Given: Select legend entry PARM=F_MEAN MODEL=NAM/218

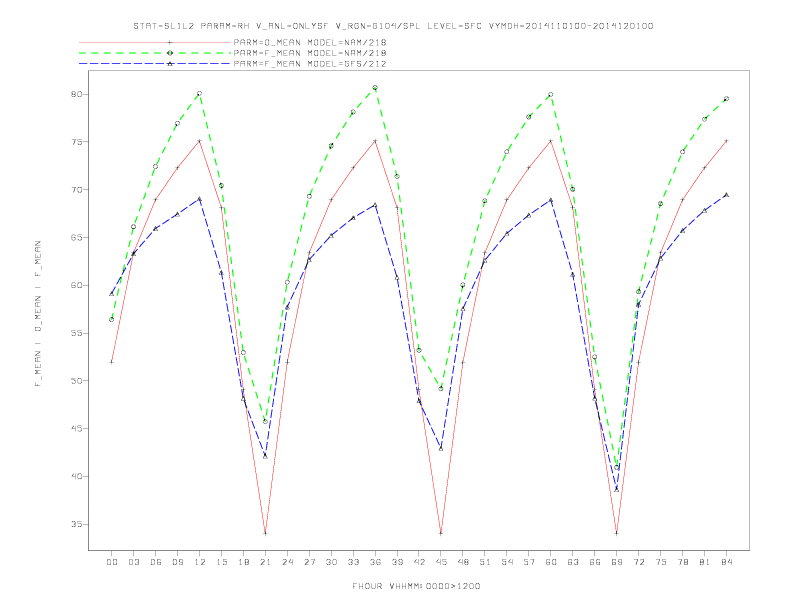Looking at the screenshot, I should (x=310, y=53).
